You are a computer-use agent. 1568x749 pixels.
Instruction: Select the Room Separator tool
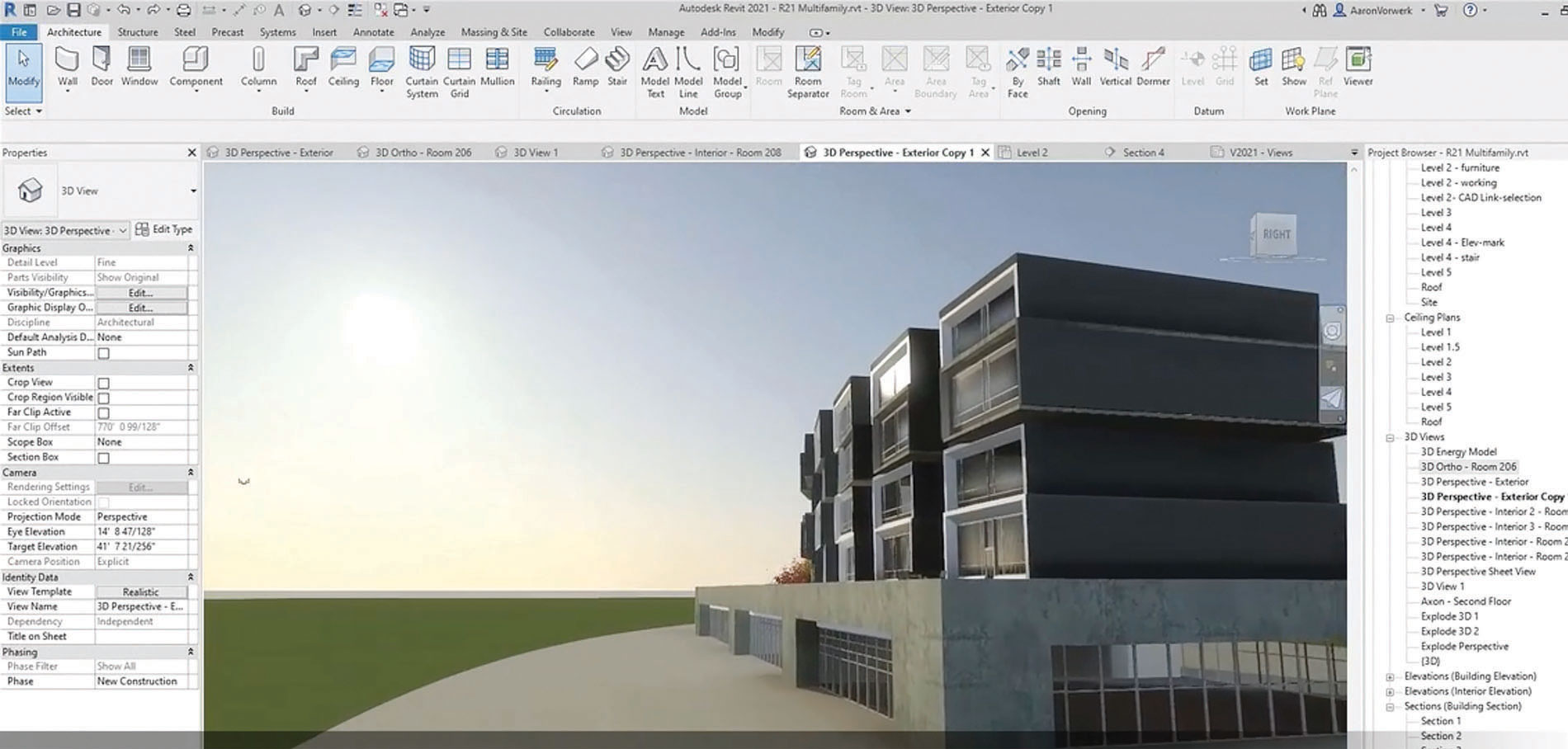[808, 73]
